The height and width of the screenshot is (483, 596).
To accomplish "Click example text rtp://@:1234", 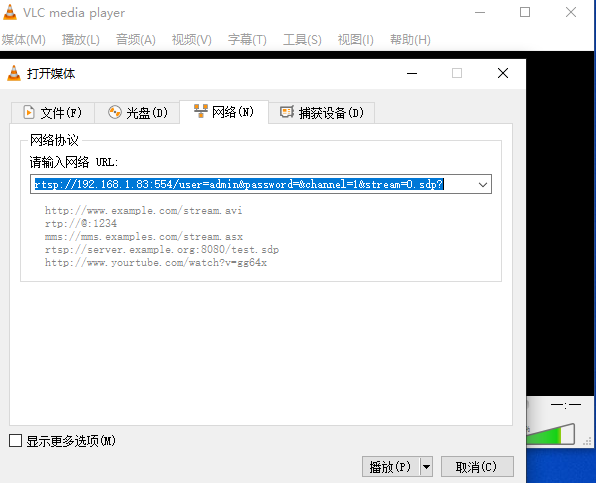I will point(81,223).
